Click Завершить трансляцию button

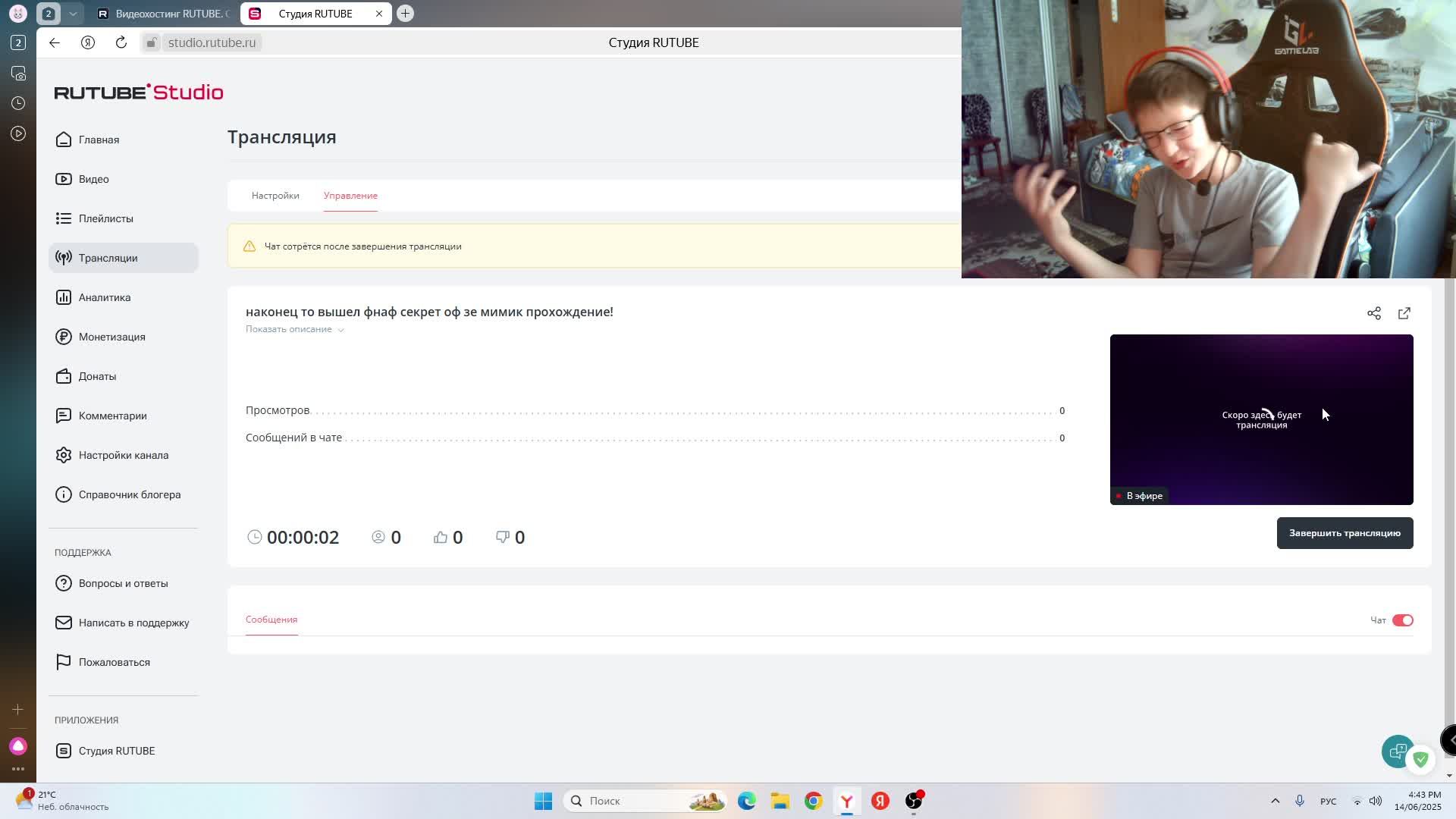point(1345,533)
